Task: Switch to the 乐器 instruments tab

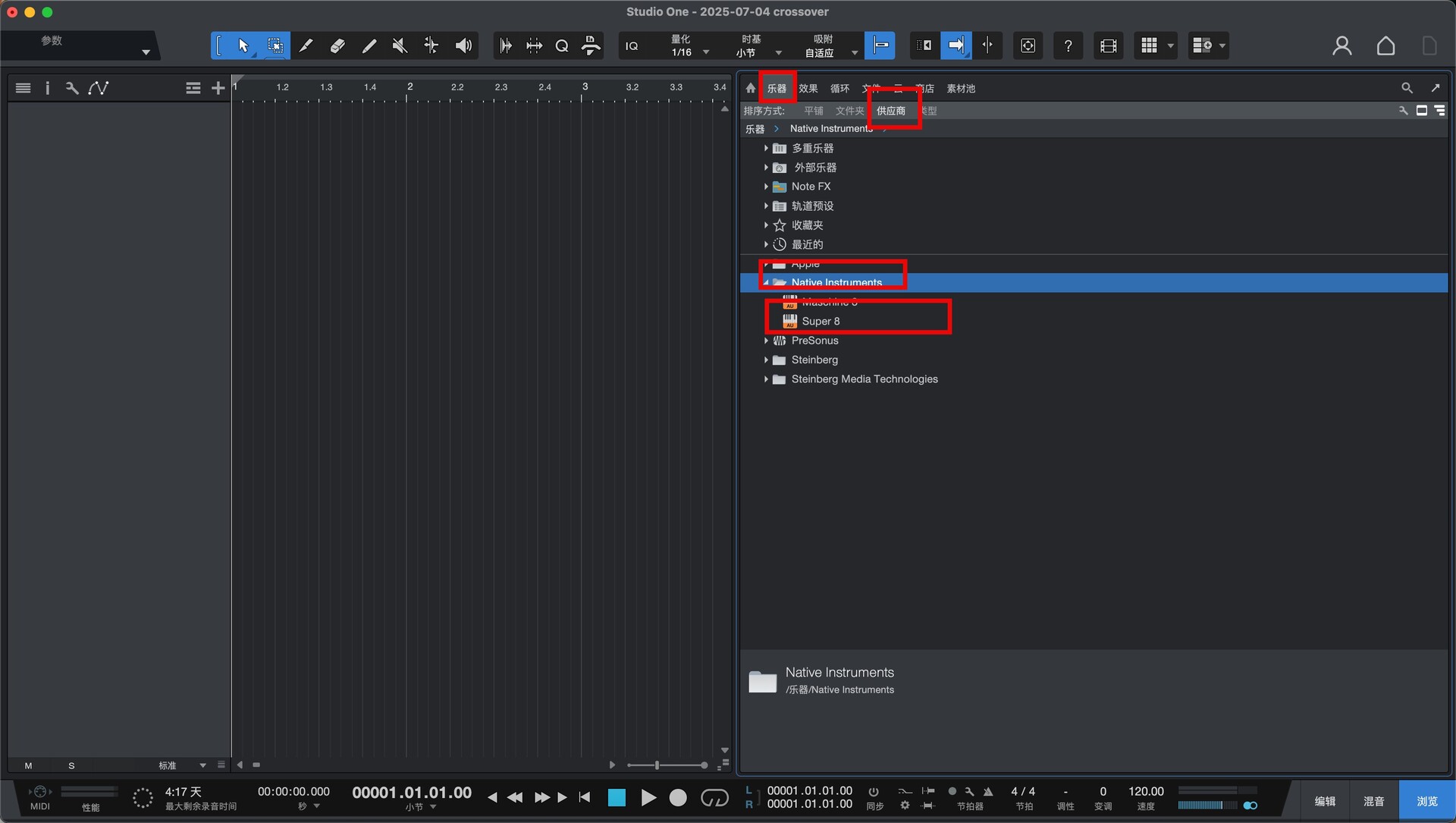Action: coord(777,88)
